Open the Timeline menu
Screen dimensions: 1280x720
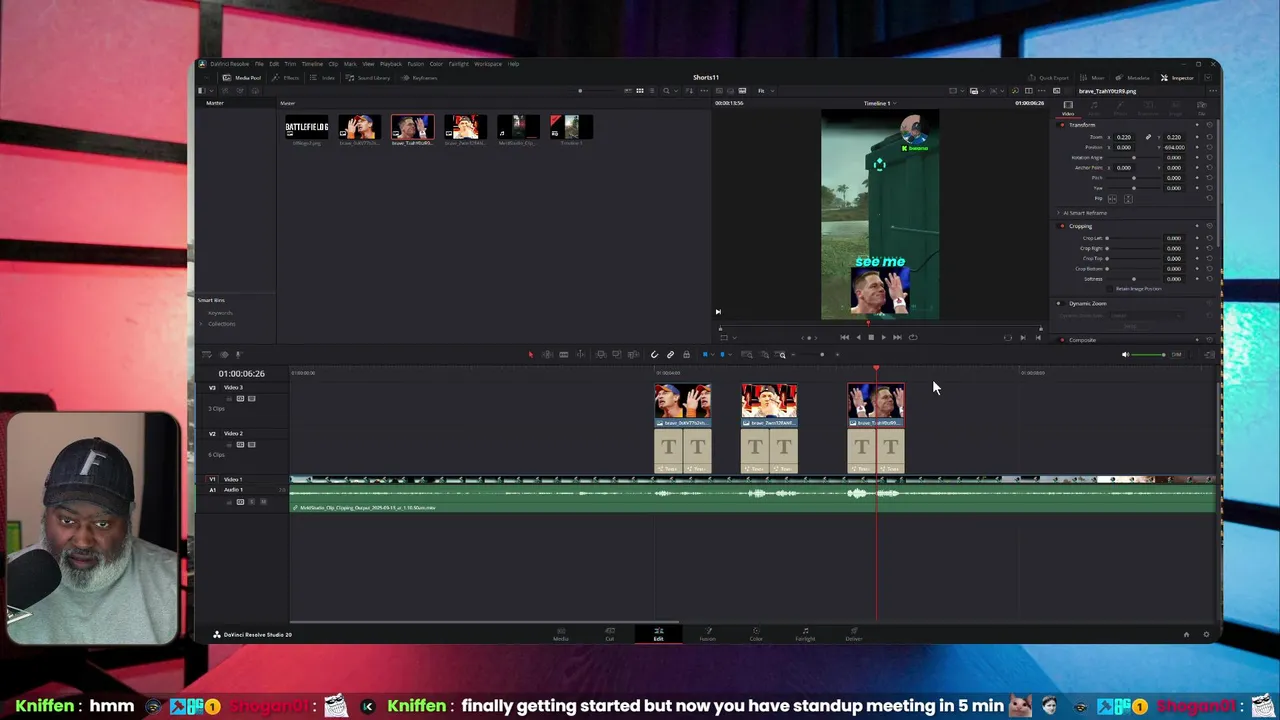[x=312, y=64]
